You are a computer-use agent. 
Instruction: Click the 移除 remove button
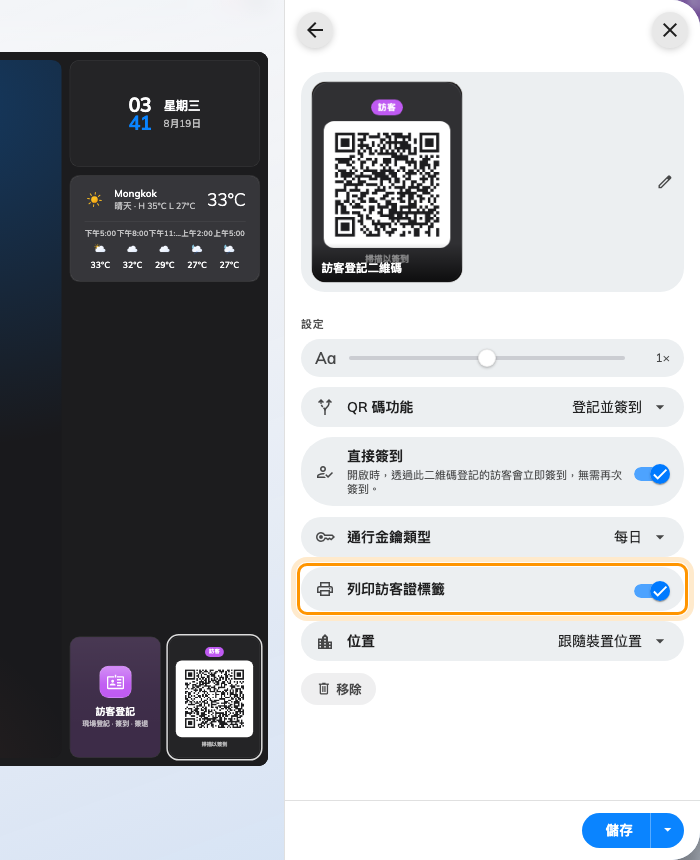pyautogui.click(x=338, y=689)
